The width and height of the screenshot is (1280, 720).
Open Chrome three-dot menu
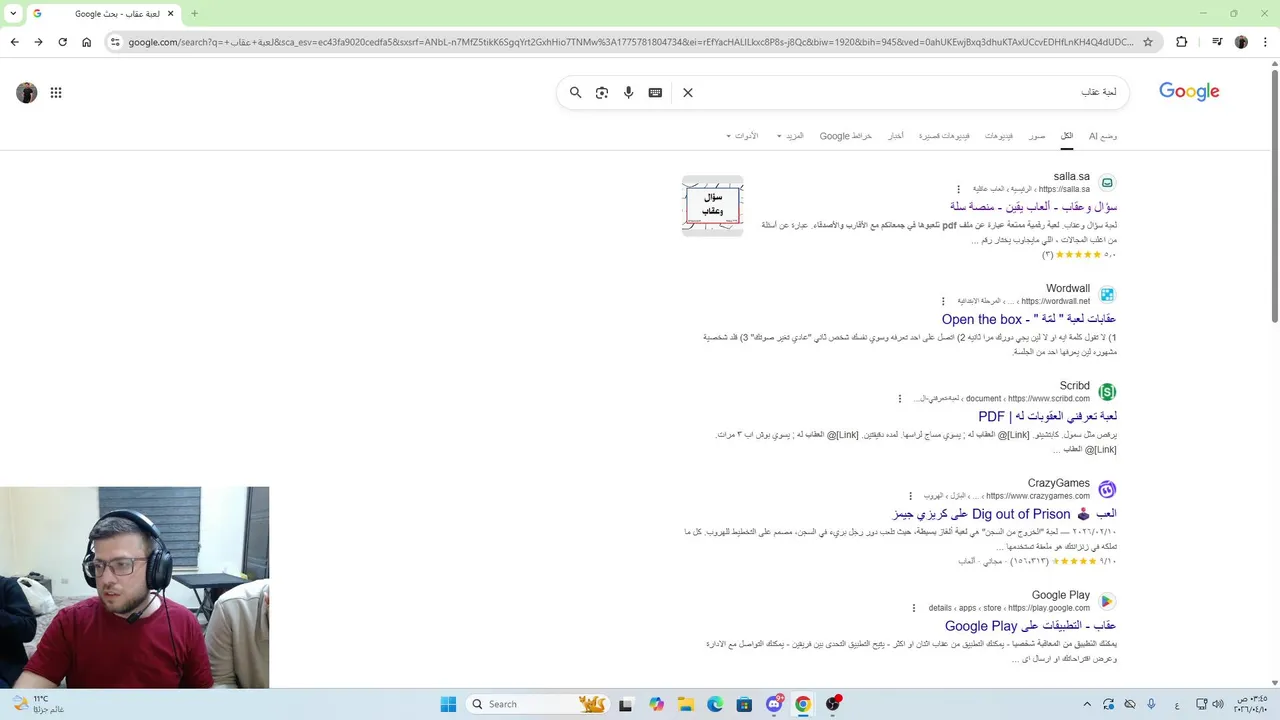point(1264,42)
